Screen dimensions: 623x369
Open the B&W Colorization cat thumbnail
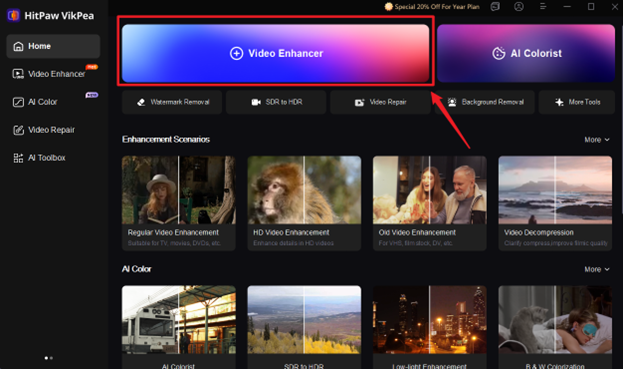555,320
